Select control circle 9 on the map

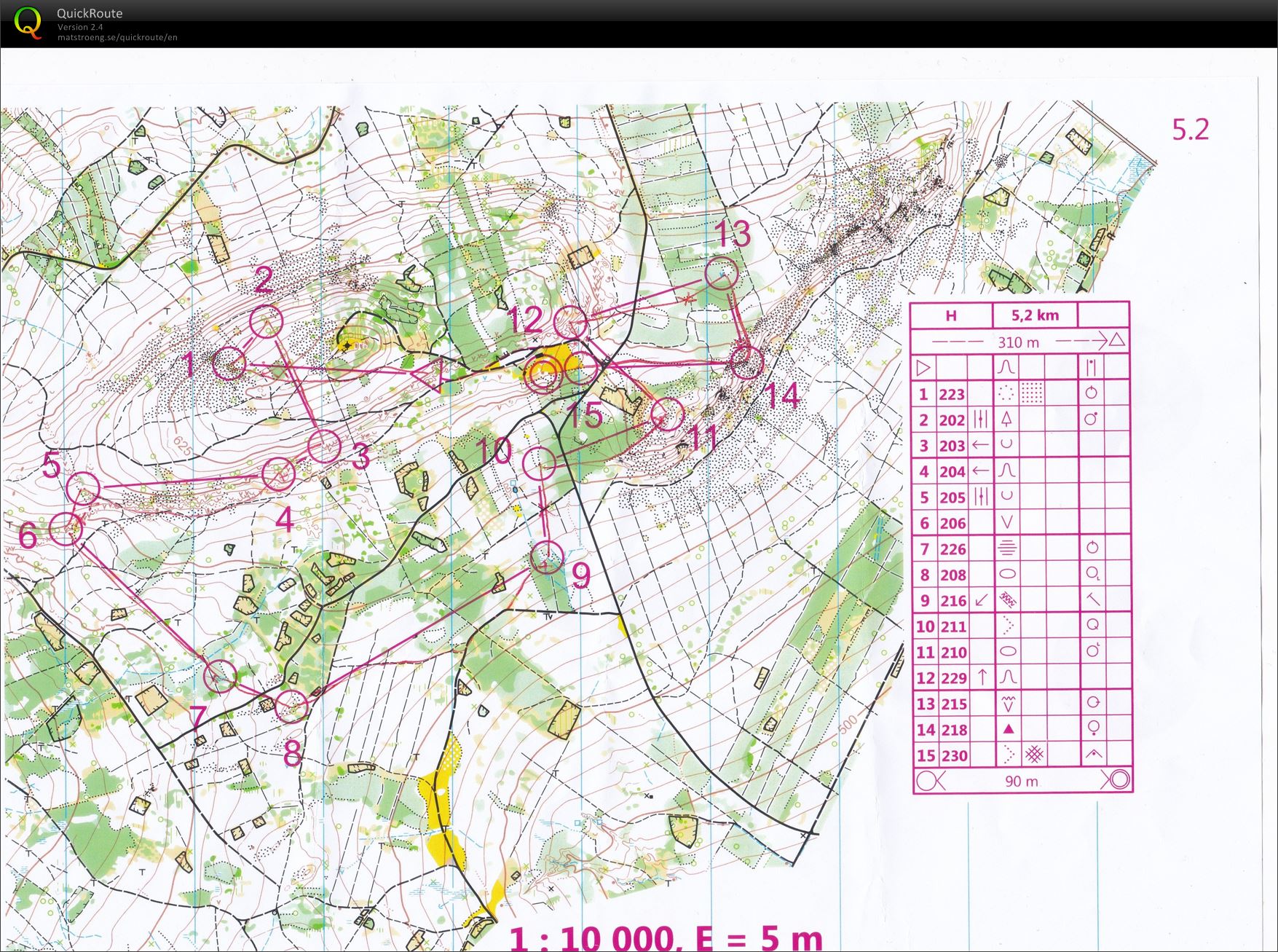546,558
